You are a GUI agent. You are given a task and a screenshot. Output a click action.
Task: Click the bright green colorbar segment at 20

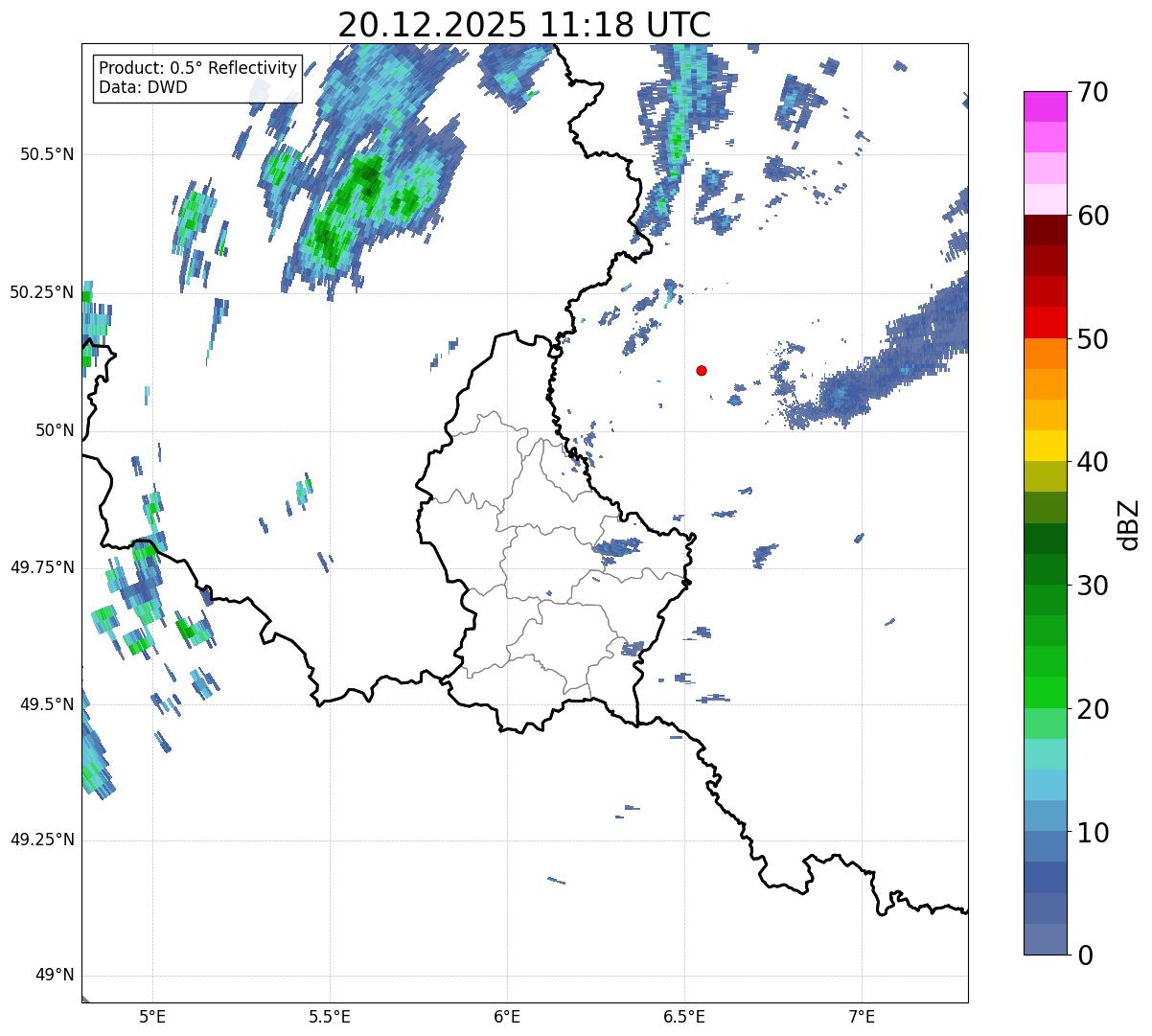(x=1045, y=692)
